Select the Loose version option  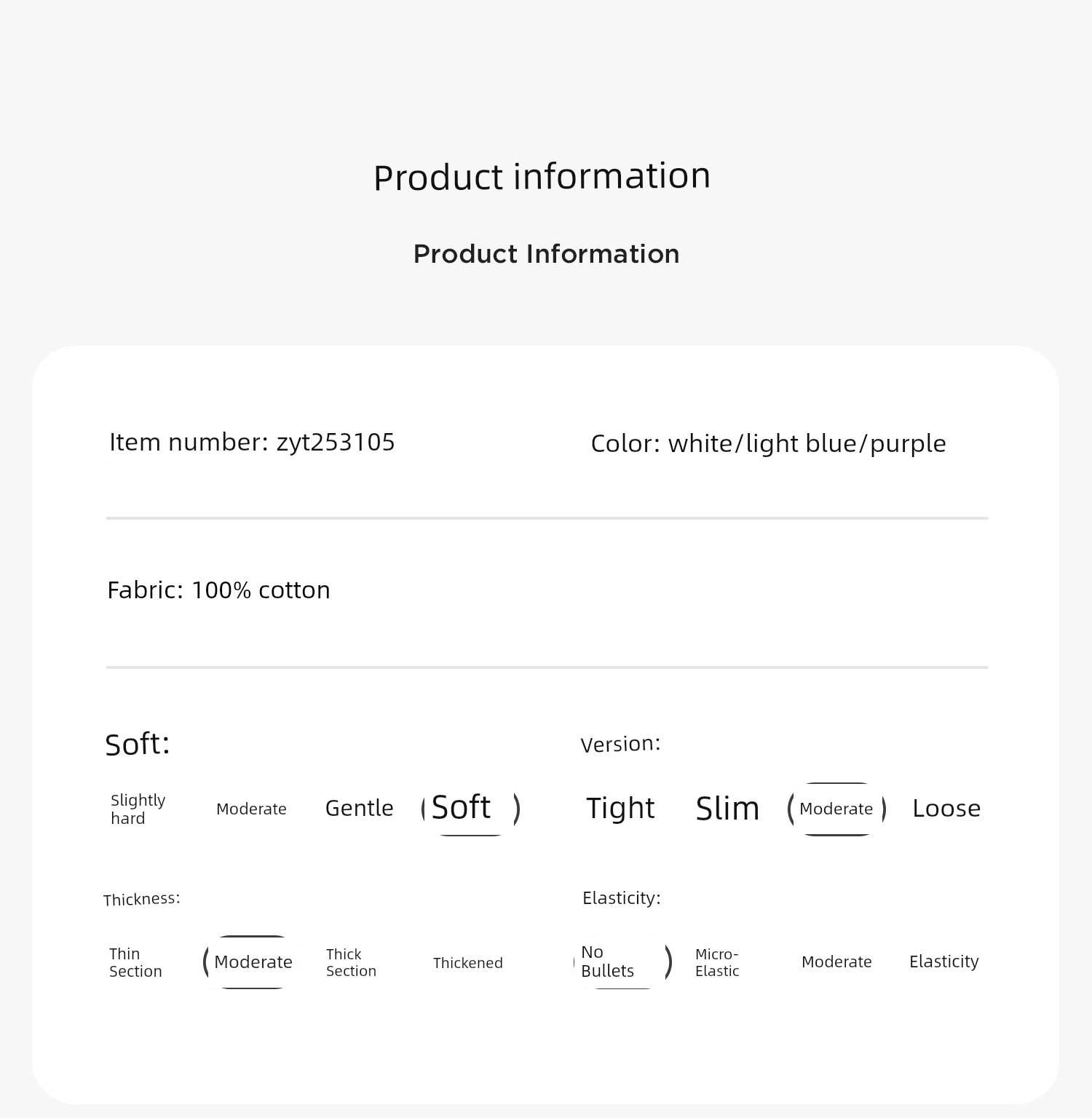[x=946, y=808]
